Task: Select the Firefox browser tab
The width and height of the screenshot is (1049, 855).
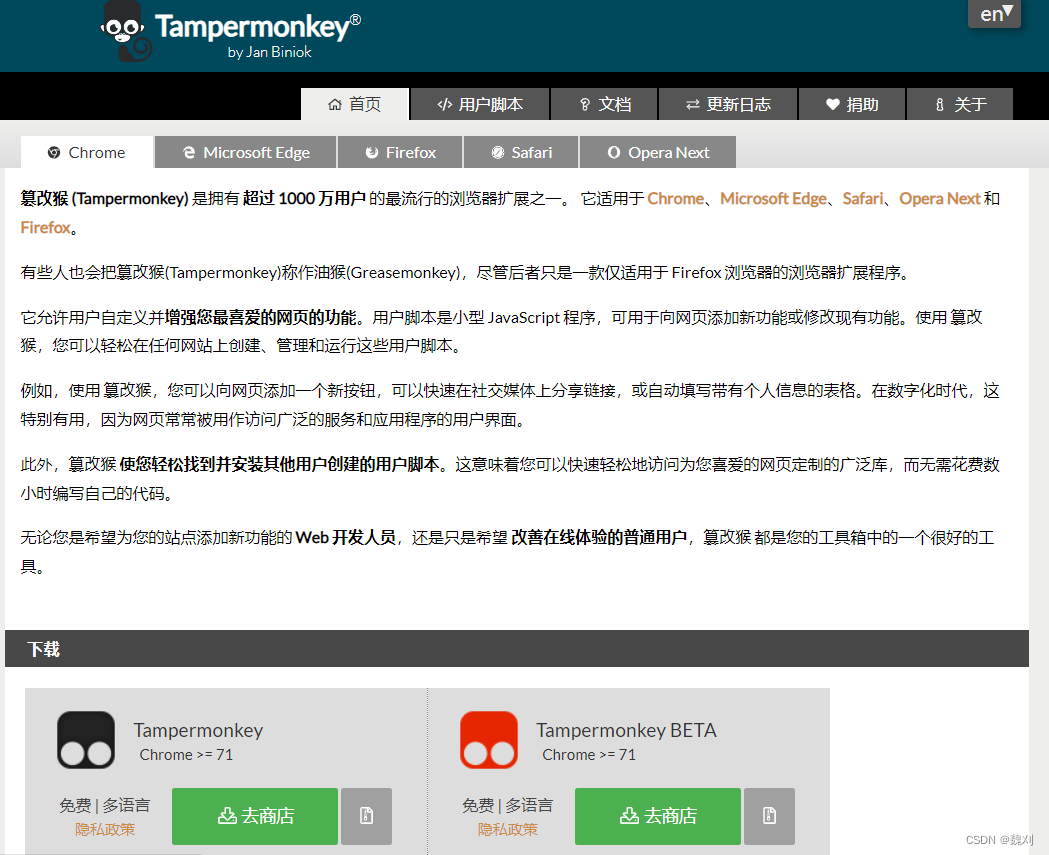Action: (400, 153)
